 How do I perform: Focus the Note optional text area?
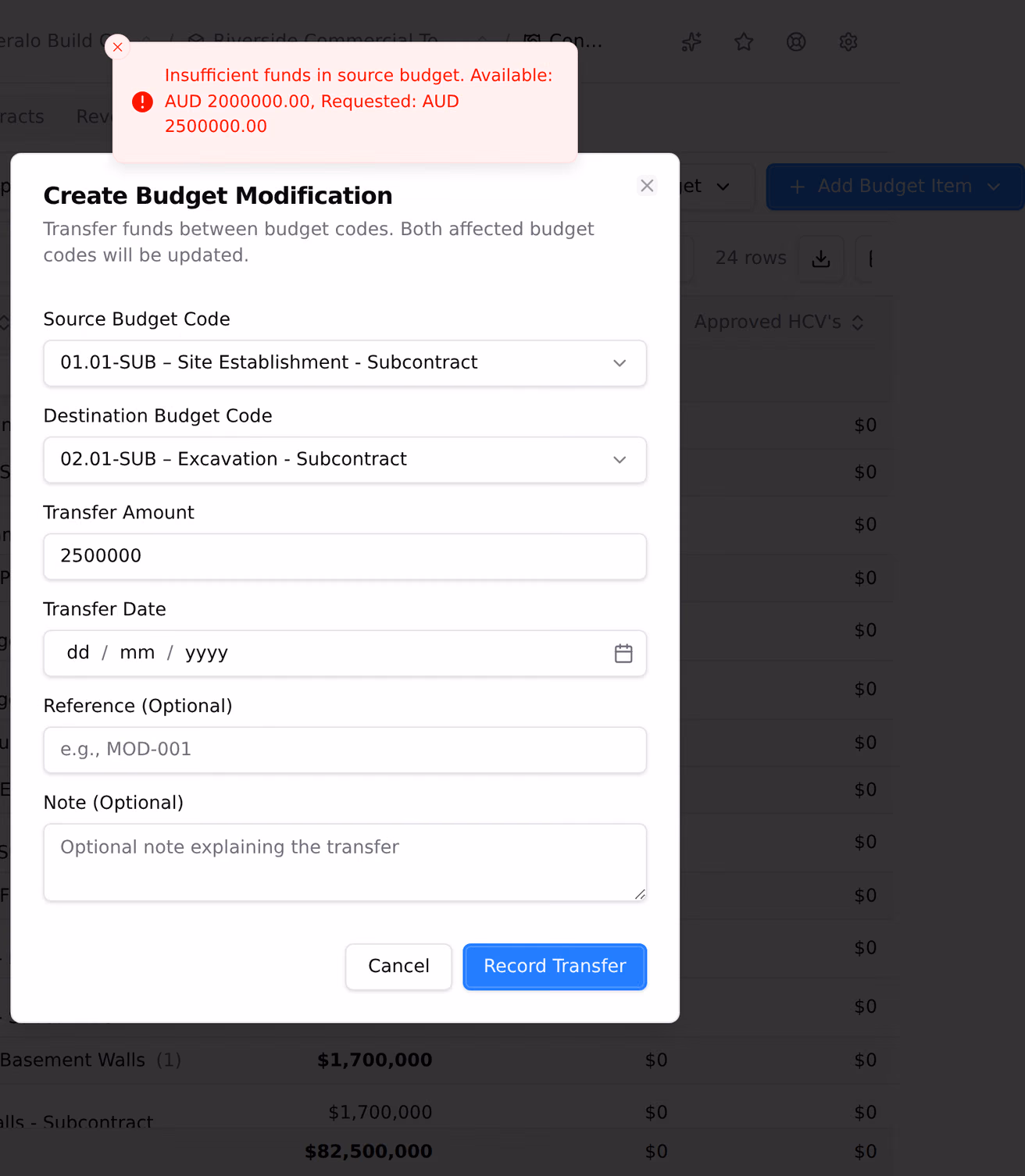[x=345, y=862]
